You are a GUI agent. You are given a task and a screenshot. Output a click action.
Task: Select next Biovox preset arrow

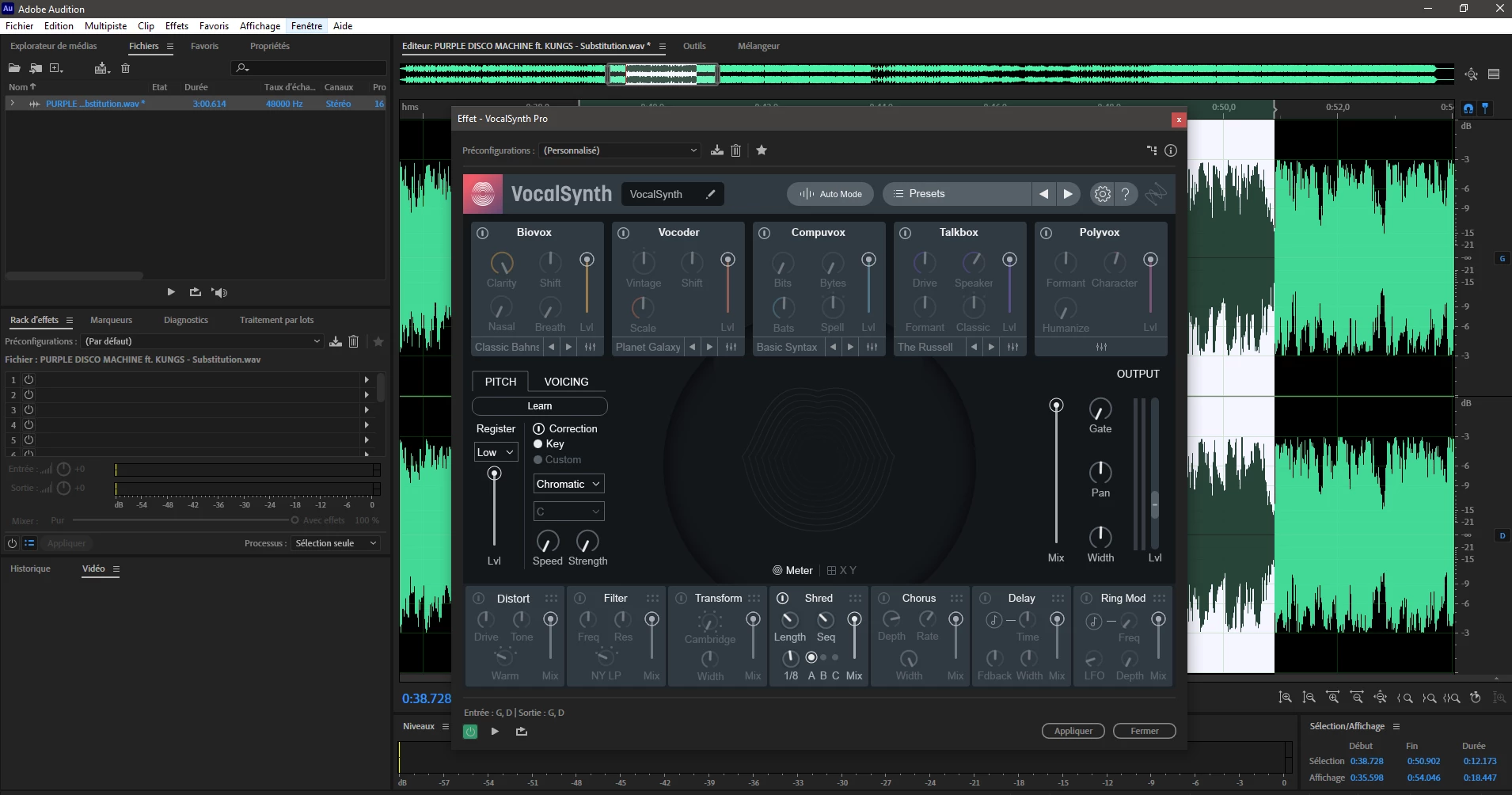[x=568, y=347]
